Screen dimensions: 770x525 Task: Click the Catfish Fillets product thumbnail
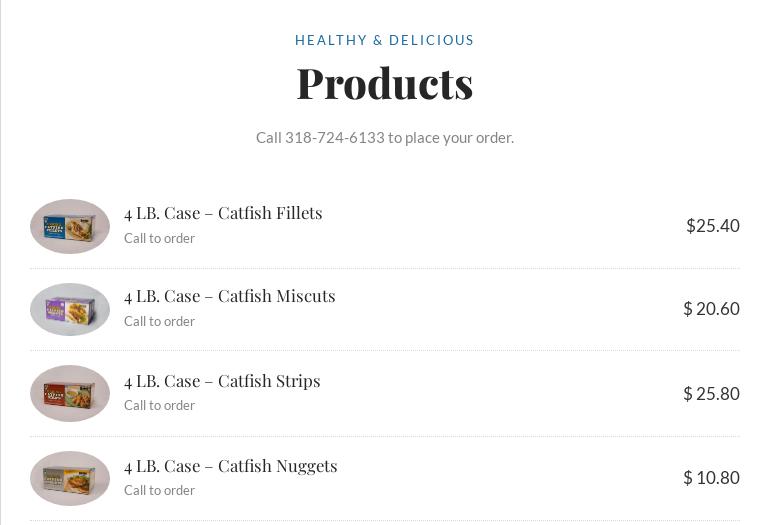(x=70, y=226)
